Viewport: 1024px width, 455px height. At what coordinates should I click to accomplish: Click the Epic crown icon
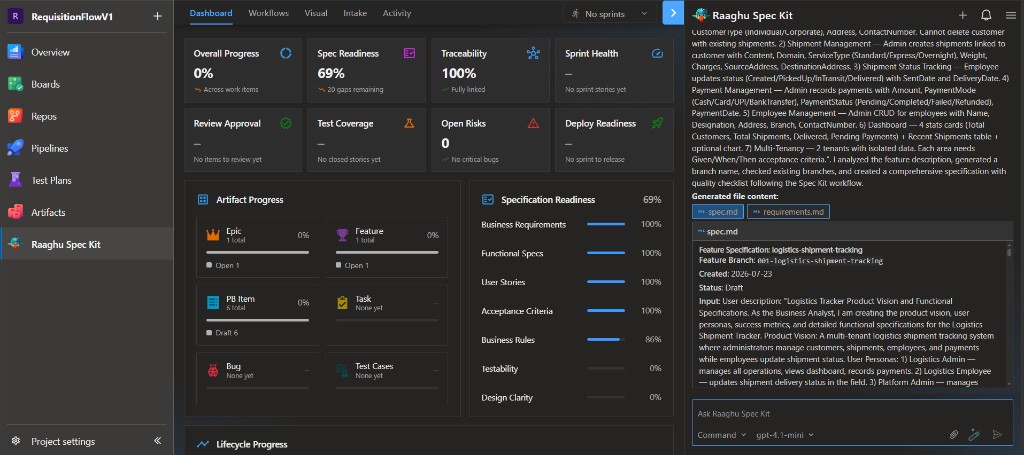pos(213,234)
